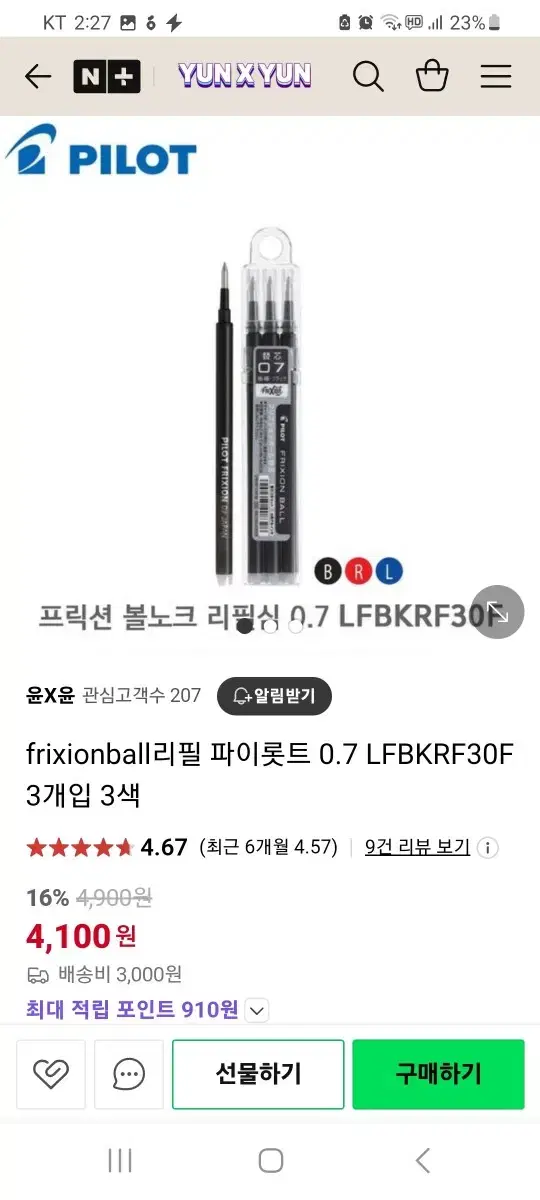Tap the back arrow icon
This screenshot has width=540, height=1200.
(38, 76)
